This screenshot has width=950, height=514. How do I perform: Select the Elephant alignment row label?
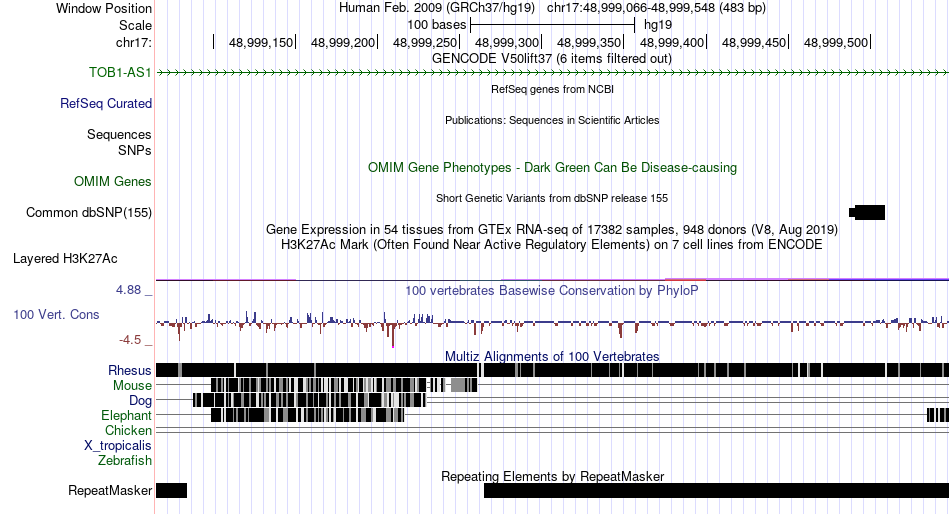point(126,415)
